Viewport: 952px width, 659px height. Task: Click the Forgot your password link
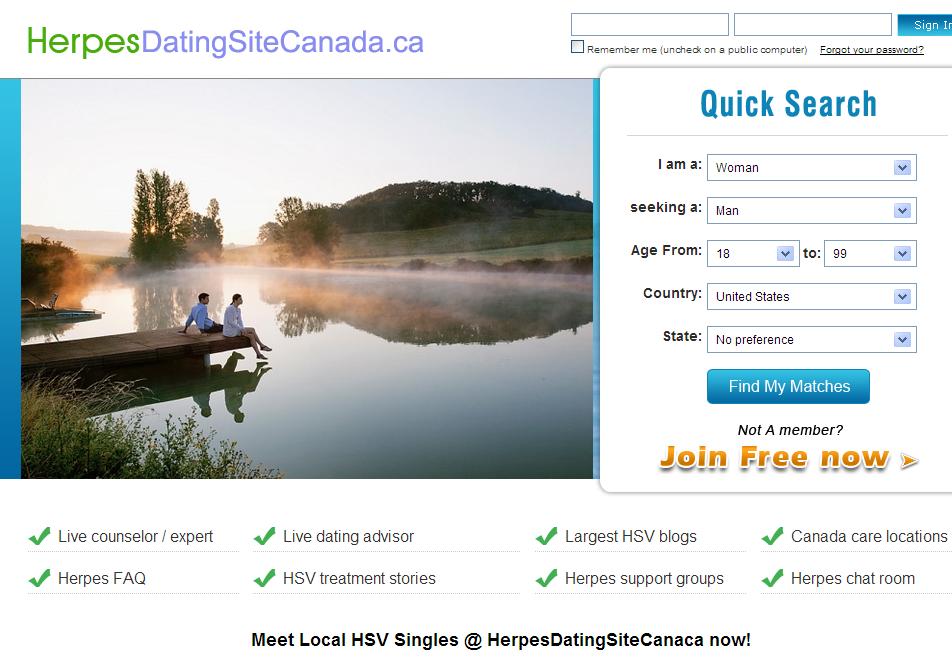[x=871, y=50]
